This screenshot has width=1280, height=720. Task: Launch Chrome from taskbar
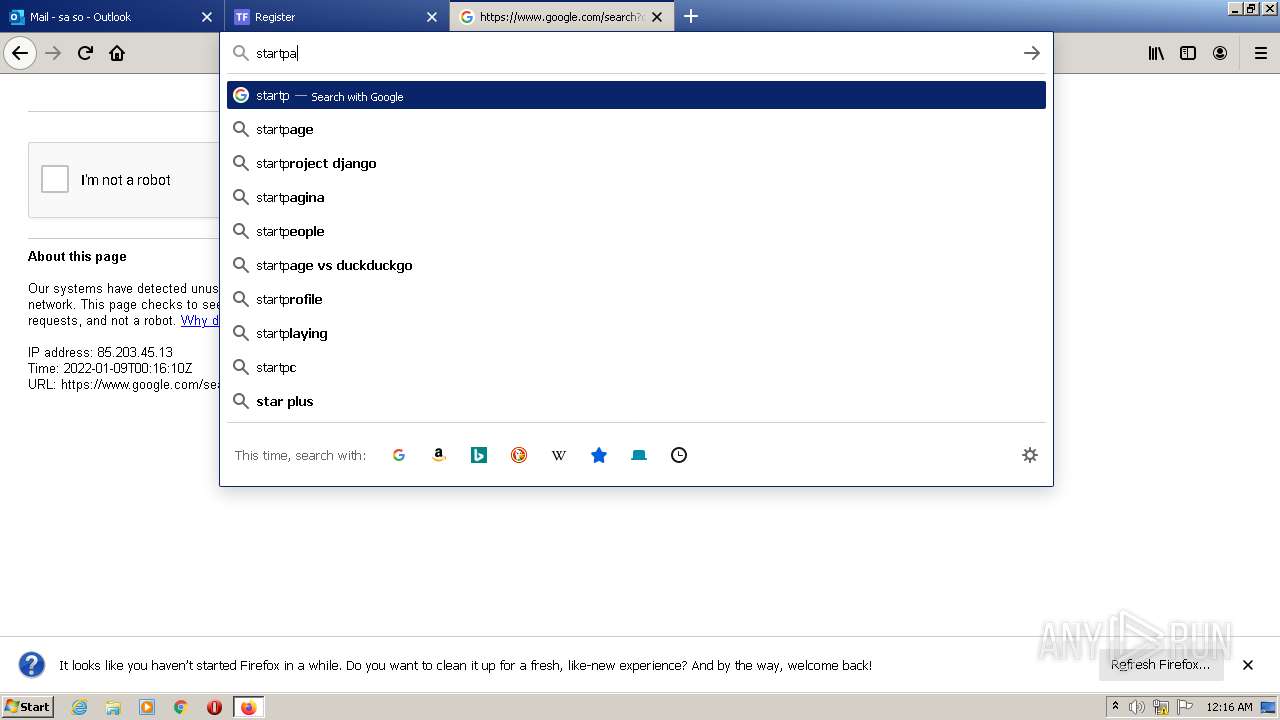[x=181, y=707]
